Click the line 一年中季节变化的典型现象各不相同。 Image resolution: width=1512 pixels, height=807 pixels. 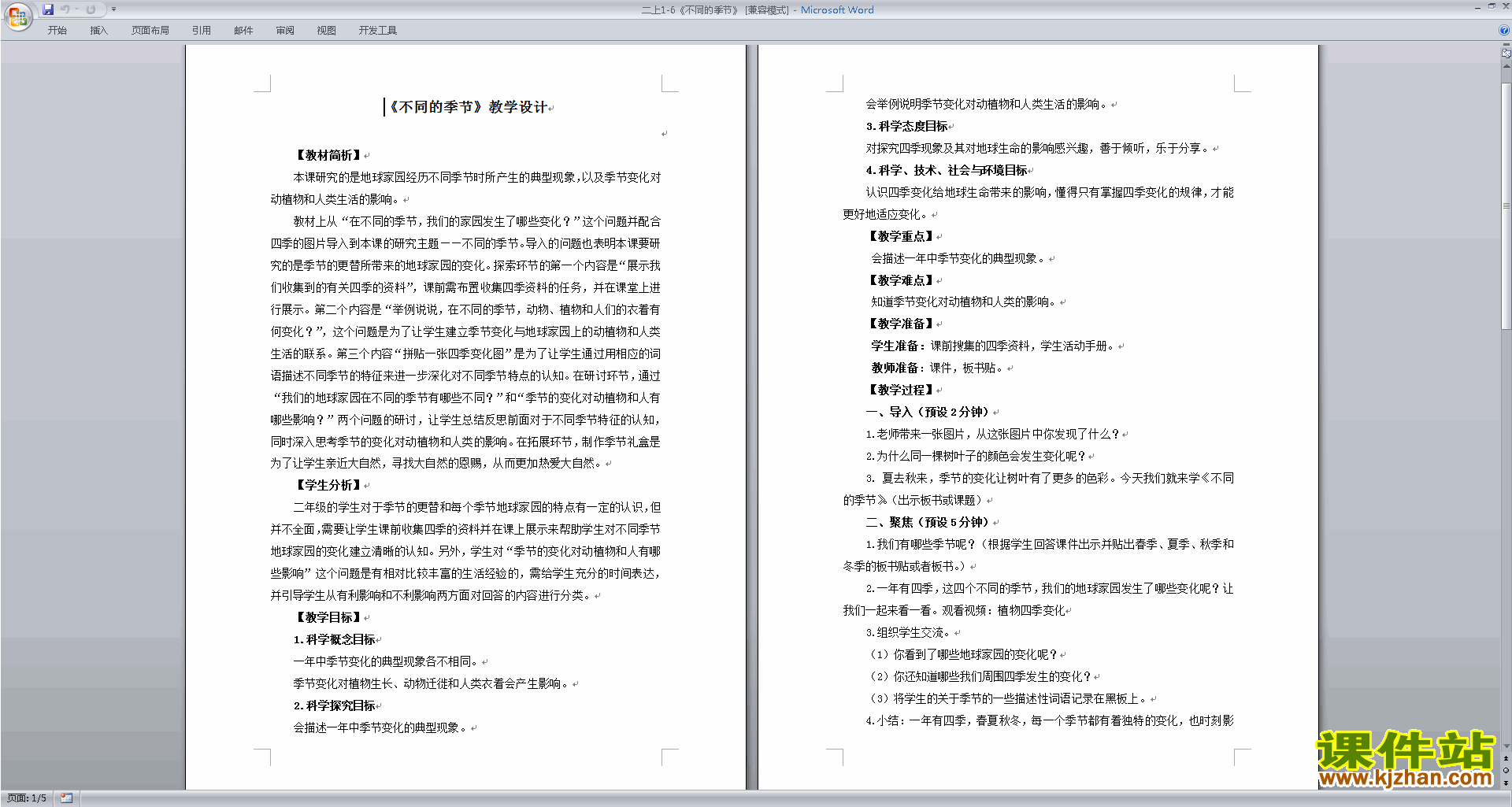coord(386,661)
